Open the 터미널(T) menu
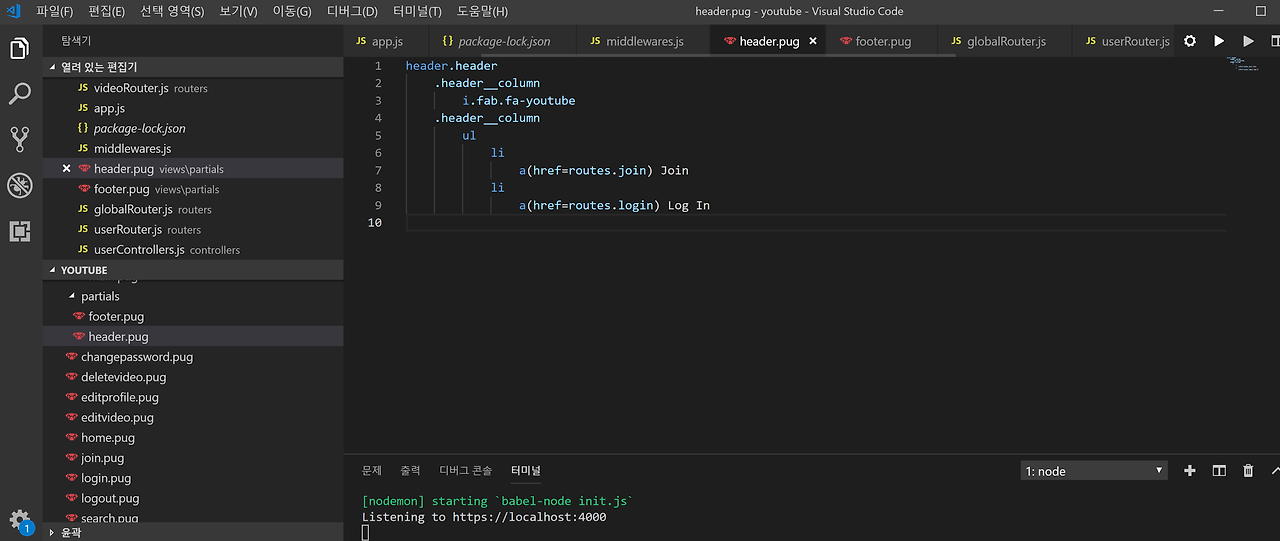The height and width of the screenshot is (541, 1280). pos(417,11)
